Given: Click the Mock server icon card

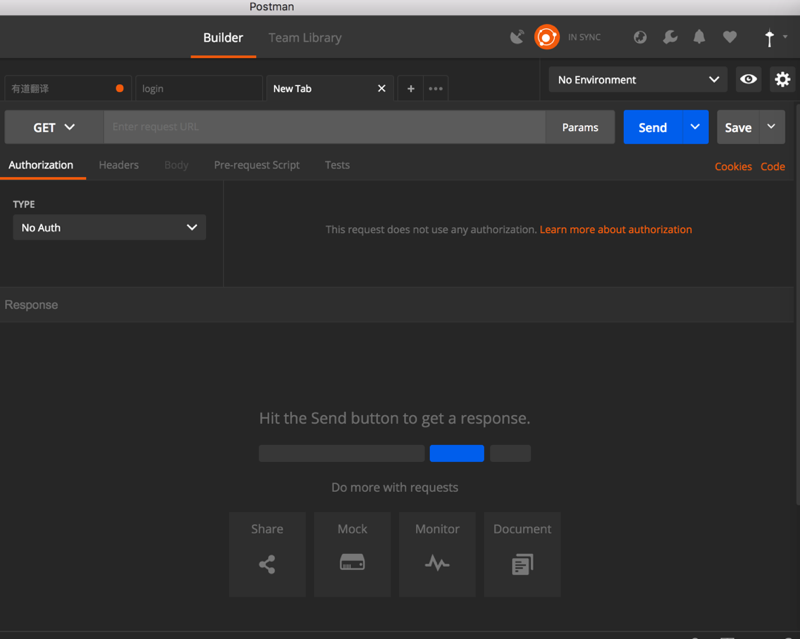Looking at the screenshot, I should (x=353, y=554).
